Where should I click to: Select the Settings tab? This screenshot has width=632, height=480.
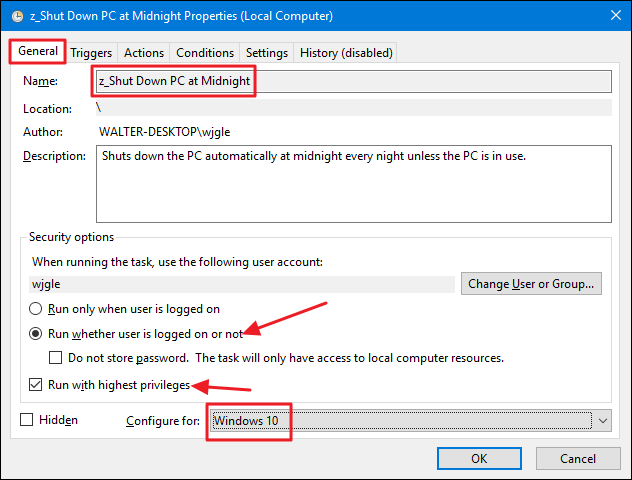point(267,52)
